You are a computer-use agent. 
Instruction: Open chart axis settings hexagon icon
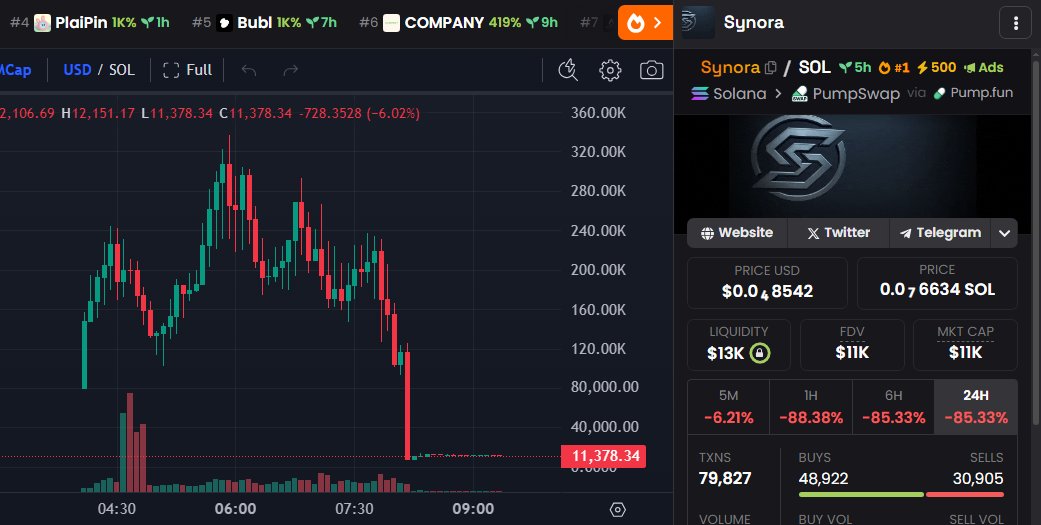point(618,509)
